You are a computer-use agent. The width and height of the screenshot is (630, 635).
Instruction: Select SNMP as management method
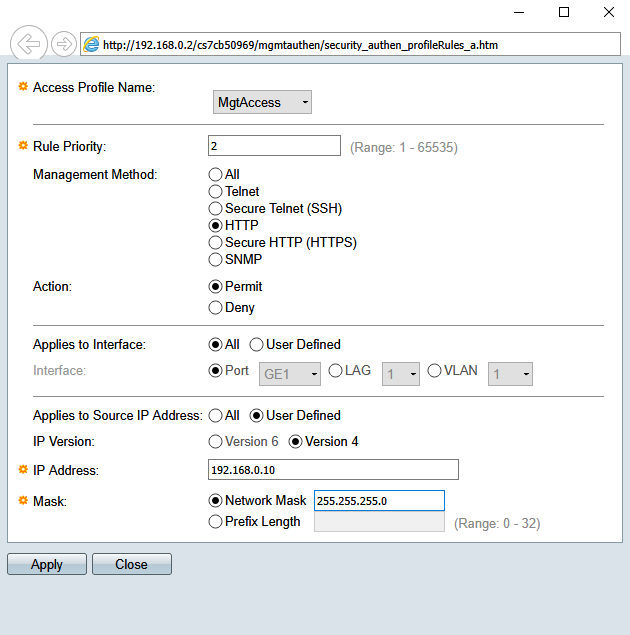[215, 259]
